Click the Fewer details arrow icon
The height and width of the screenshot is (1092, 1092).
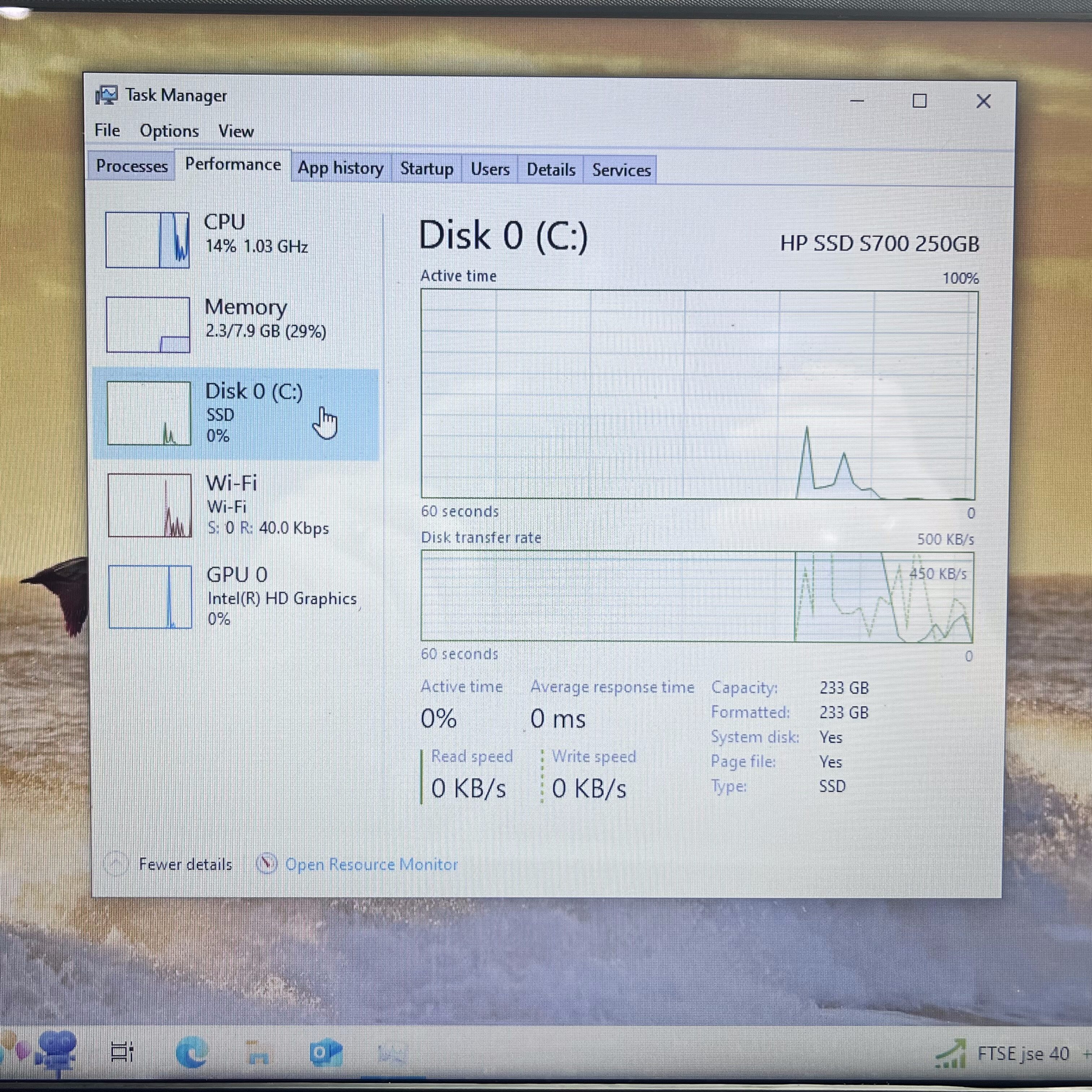click(x=116, y=864)
